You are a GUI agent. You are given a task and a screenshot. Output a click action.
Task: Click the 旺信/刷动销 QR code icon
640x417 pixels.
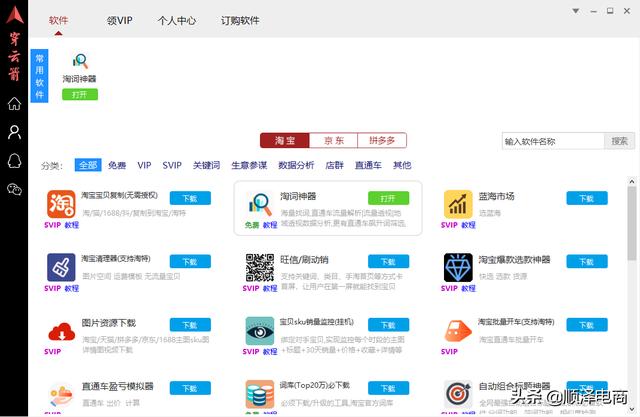click(260, 267)
